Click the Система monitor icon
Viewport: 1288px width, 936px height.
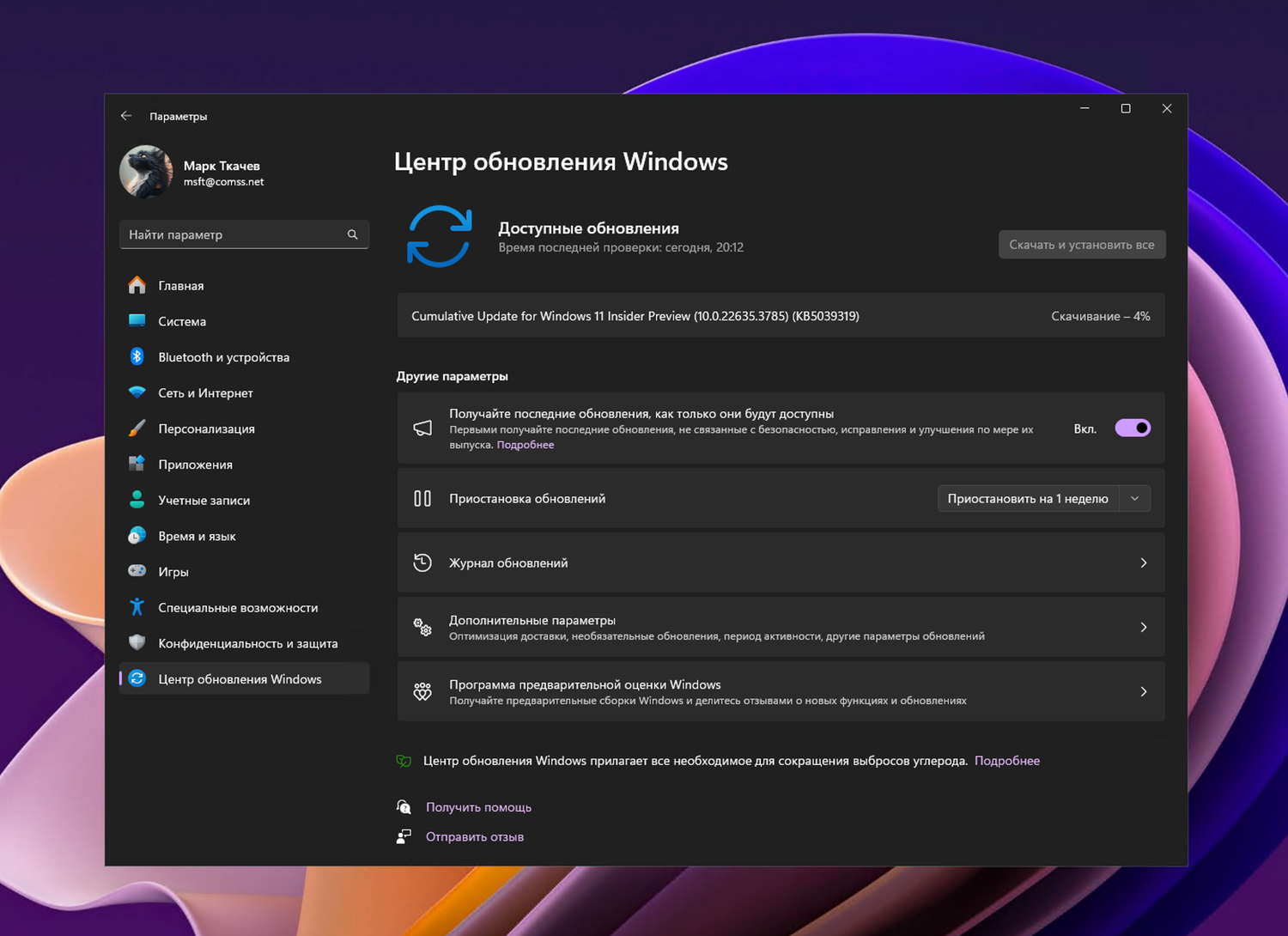point(137,321)
